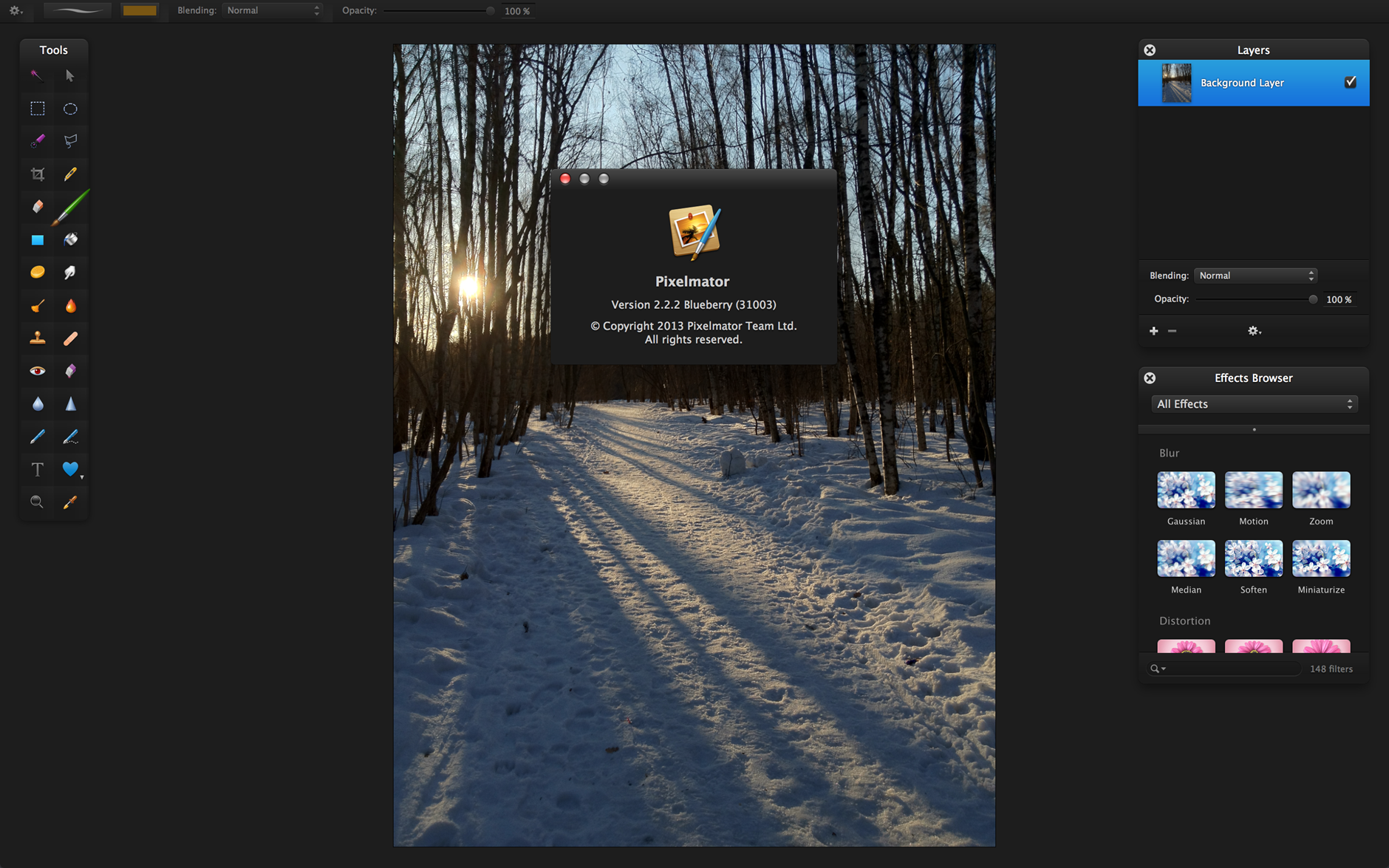Close the Layers panel
Image resolution: width=1389 pixels, height=868 pixels.
click(x=1150, y=49)
